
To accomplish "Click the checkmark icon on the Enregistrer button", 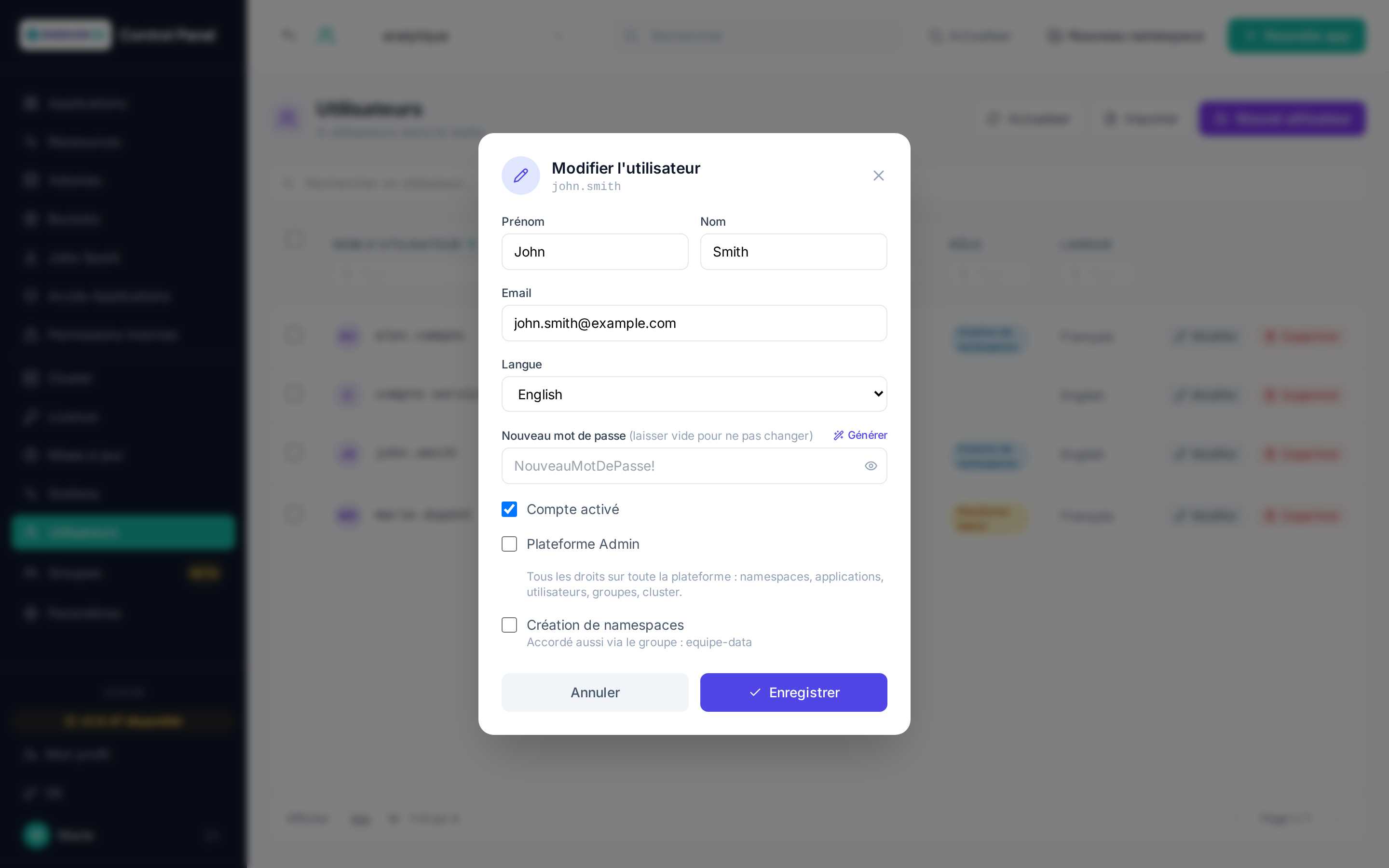I will coord(755,692).
